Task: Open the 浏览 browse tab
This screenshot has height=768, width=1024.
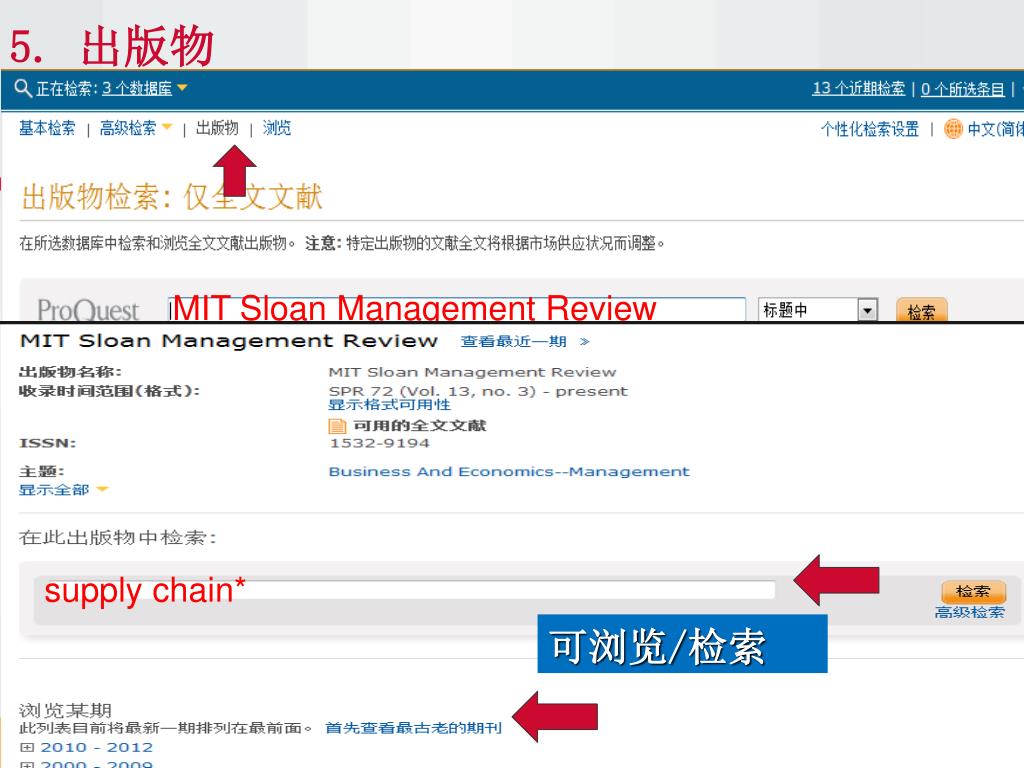Action: point(277,128)
